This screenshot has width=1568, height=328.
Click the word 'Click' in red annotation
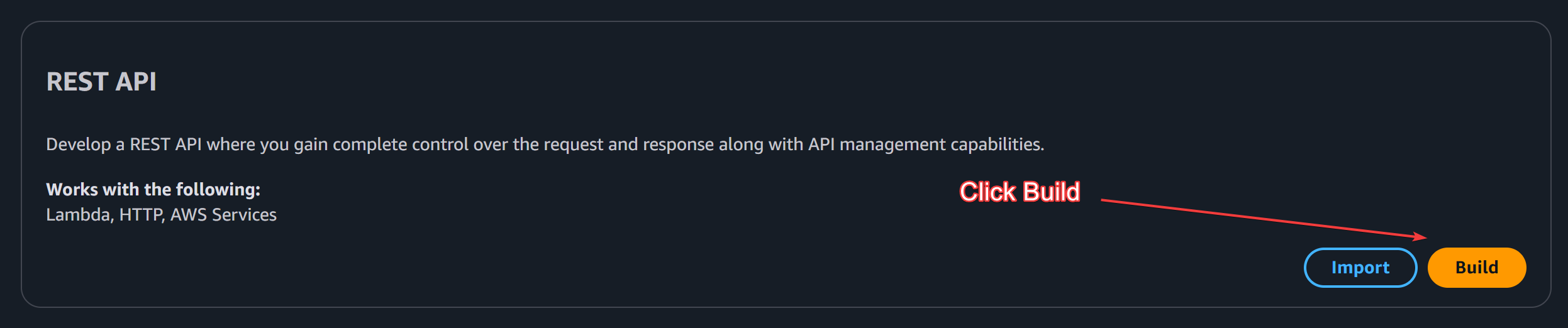(x=987, y=192)
